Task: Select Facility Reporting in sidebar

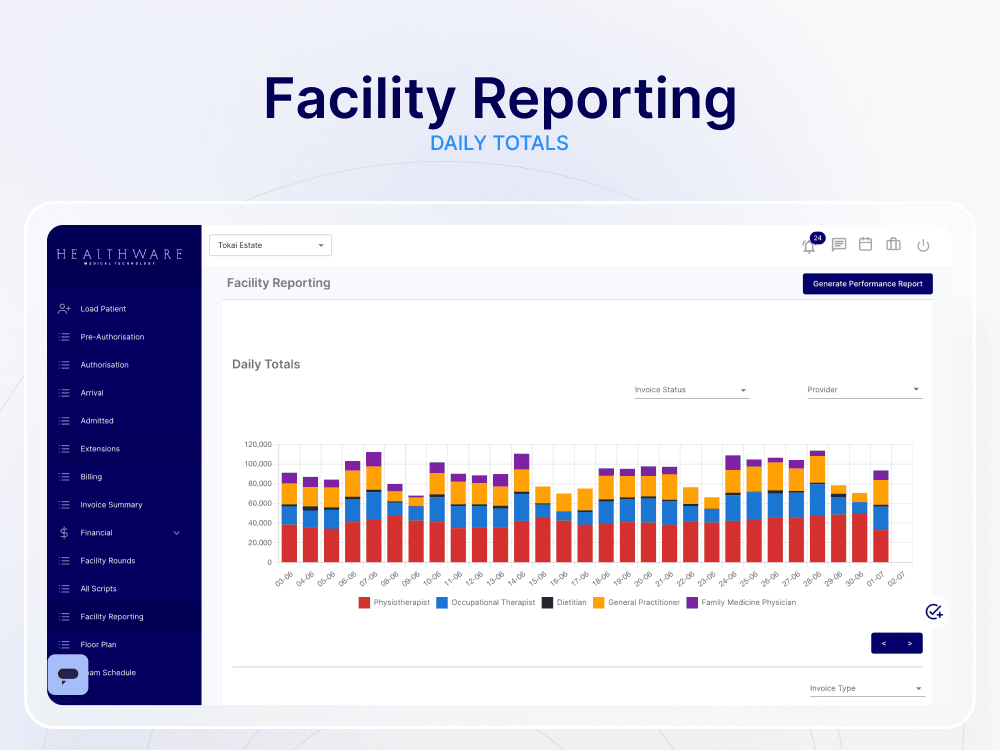Action: (112, 617)
